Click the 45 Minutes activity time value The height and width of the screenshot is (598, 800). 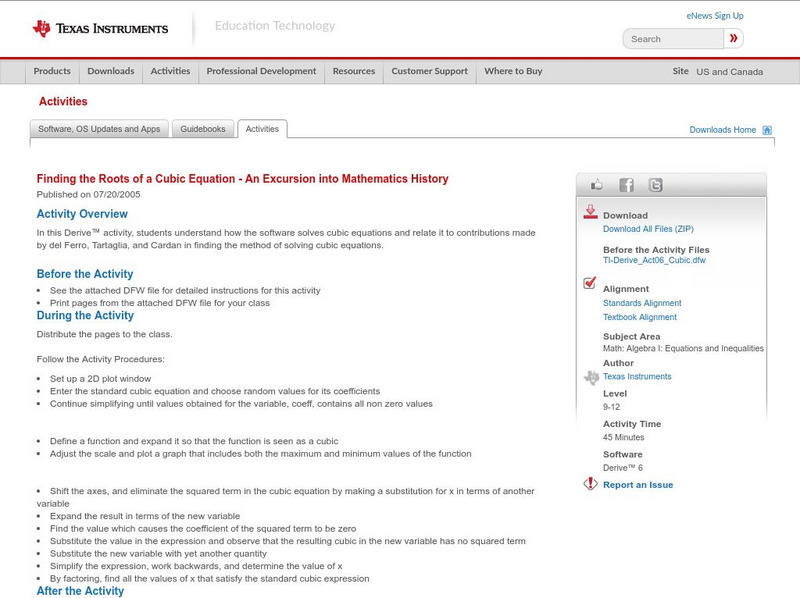[x=623, y=437]
